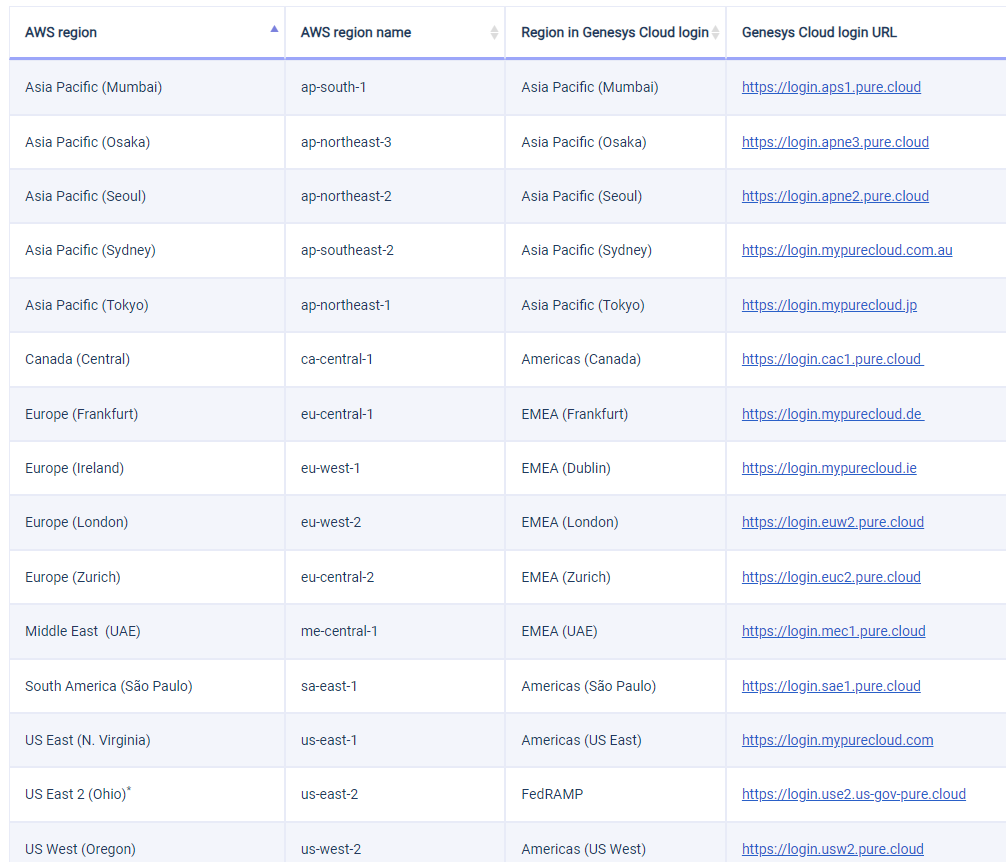Follow the login.apne2.pure.cloud URL

click(x=835, y=196)
